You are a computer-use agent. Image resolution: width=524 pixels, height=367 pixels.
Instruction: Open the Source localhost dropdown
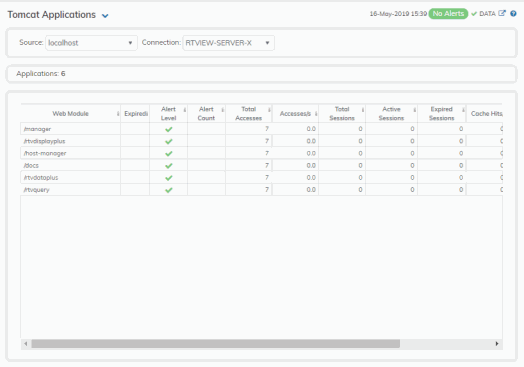91,43
